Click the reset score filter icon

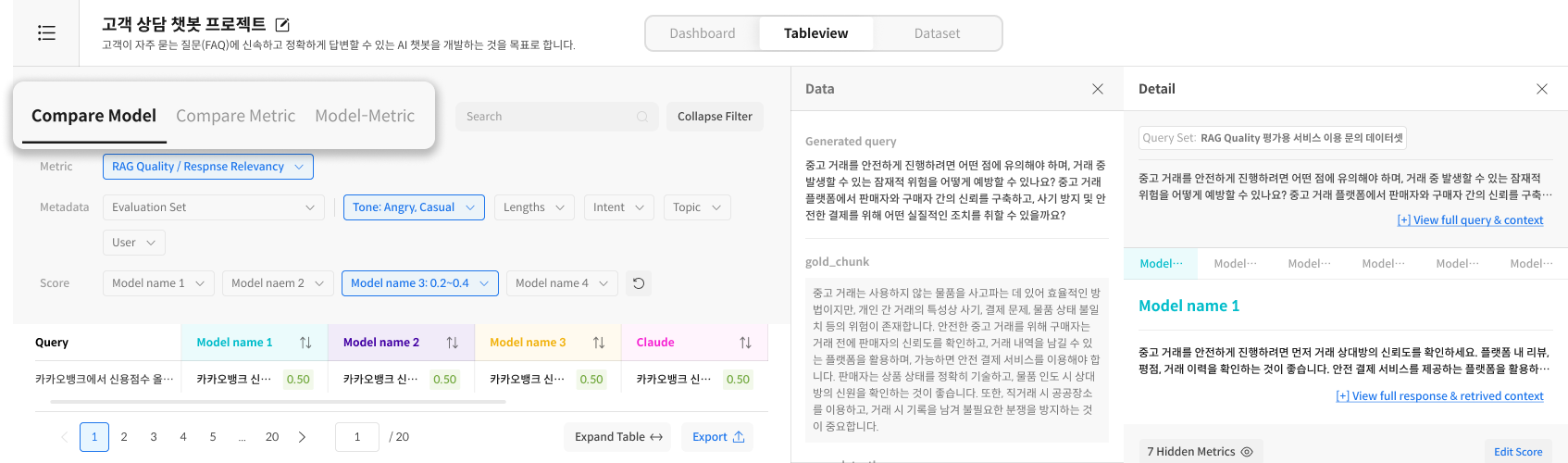[x=639, y=283]
